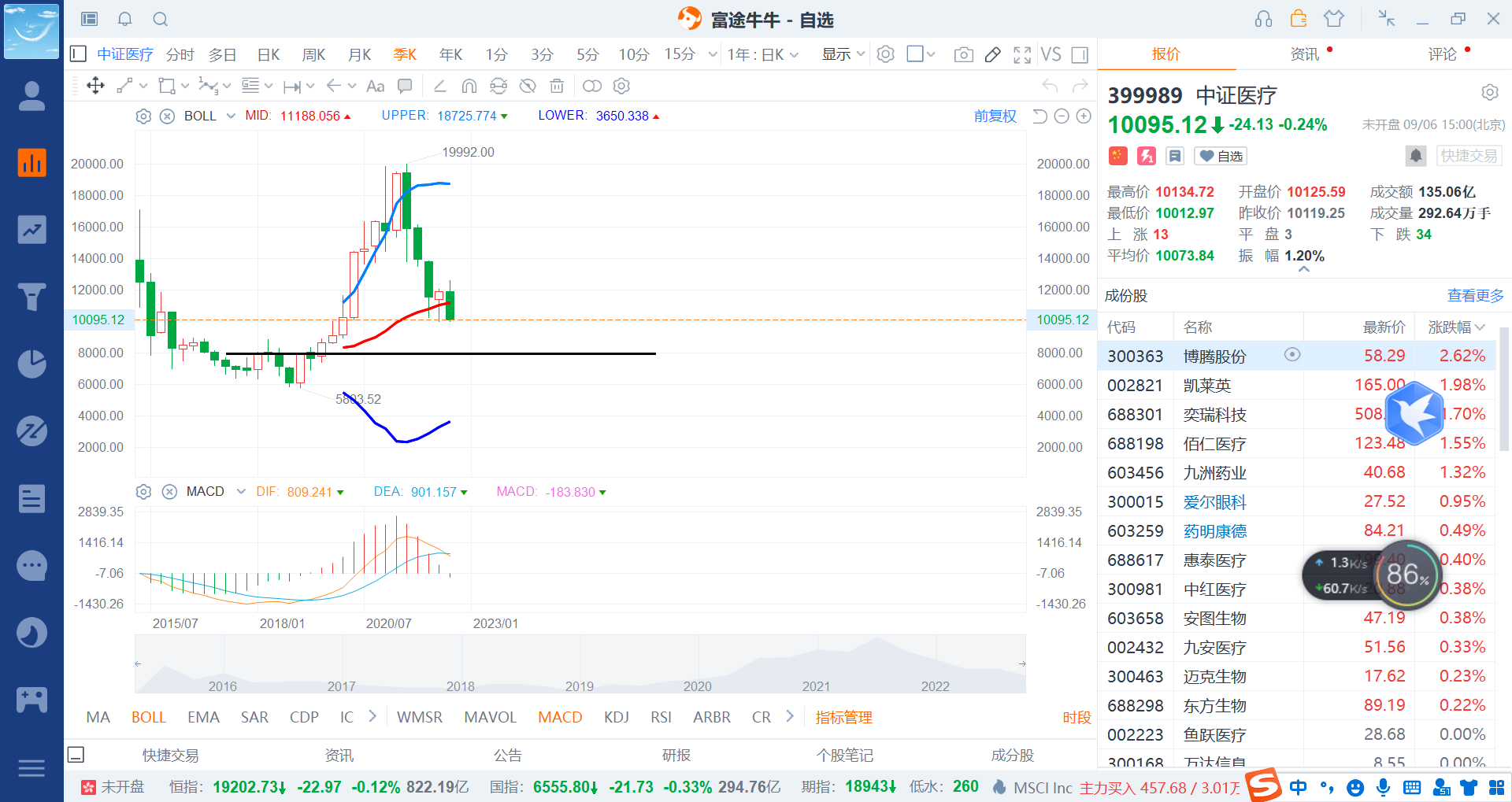Click the 时段 button

pyautogui.click(x=1077, y=717)
